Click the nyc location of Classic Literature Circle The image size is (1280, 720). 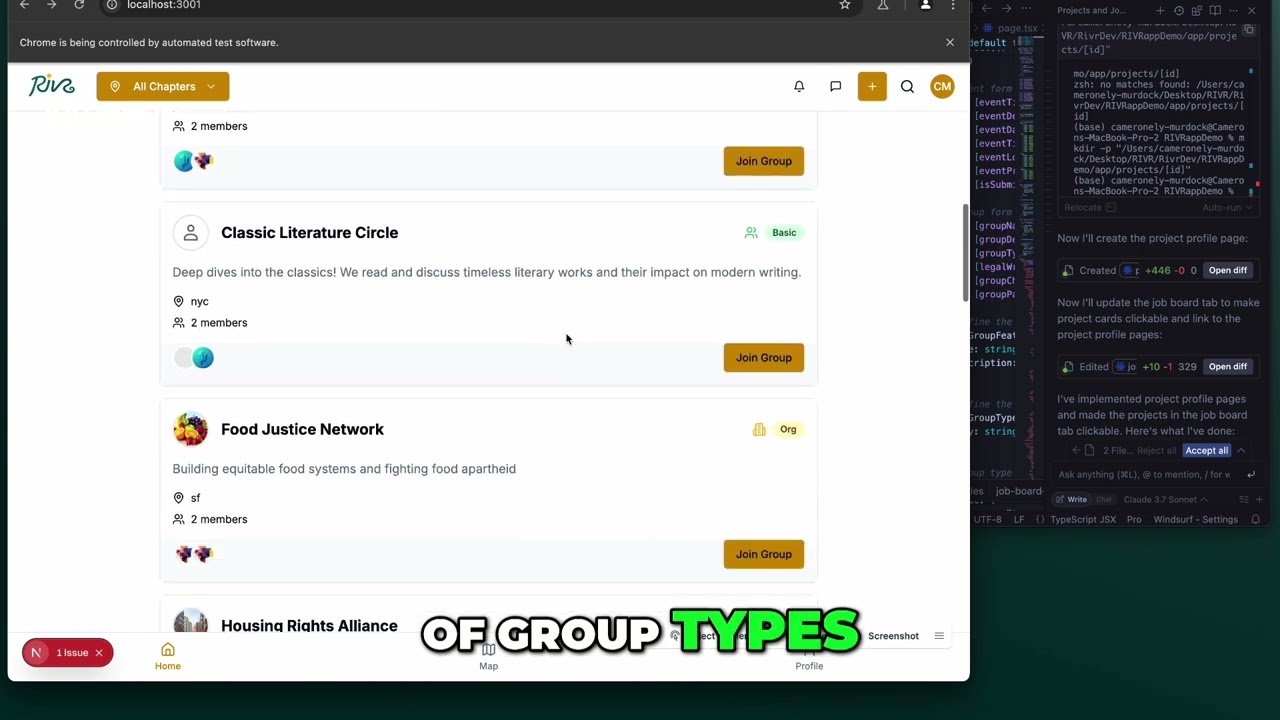click(199, 301)
